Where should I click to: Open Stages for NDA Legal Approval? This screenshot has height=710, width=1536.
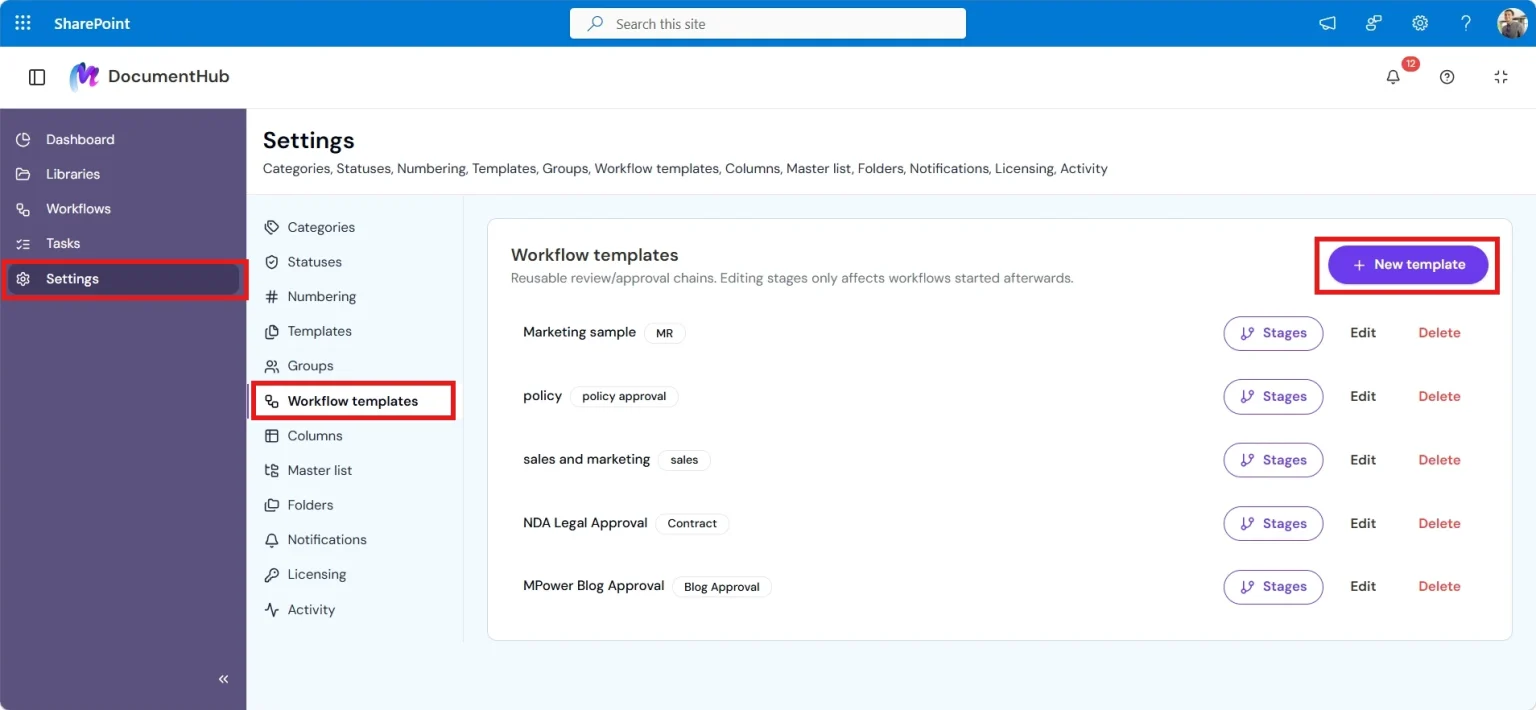1273,523
